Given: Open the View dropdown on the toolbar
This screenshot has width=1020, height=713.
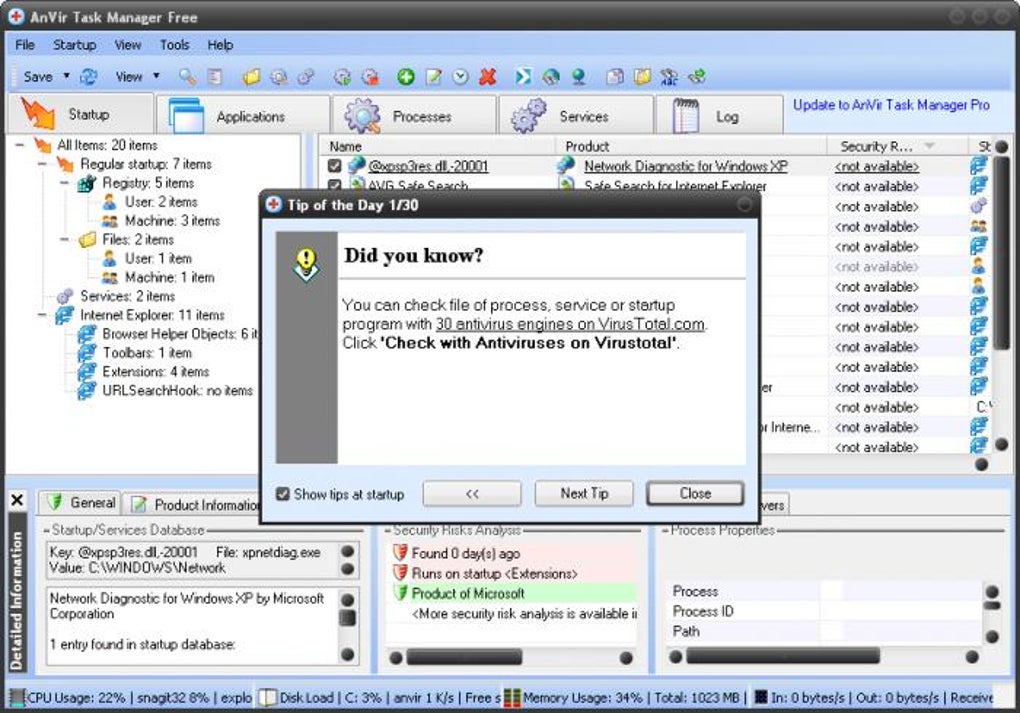Looking at the screenshot, I should click(x=158, y=76).
